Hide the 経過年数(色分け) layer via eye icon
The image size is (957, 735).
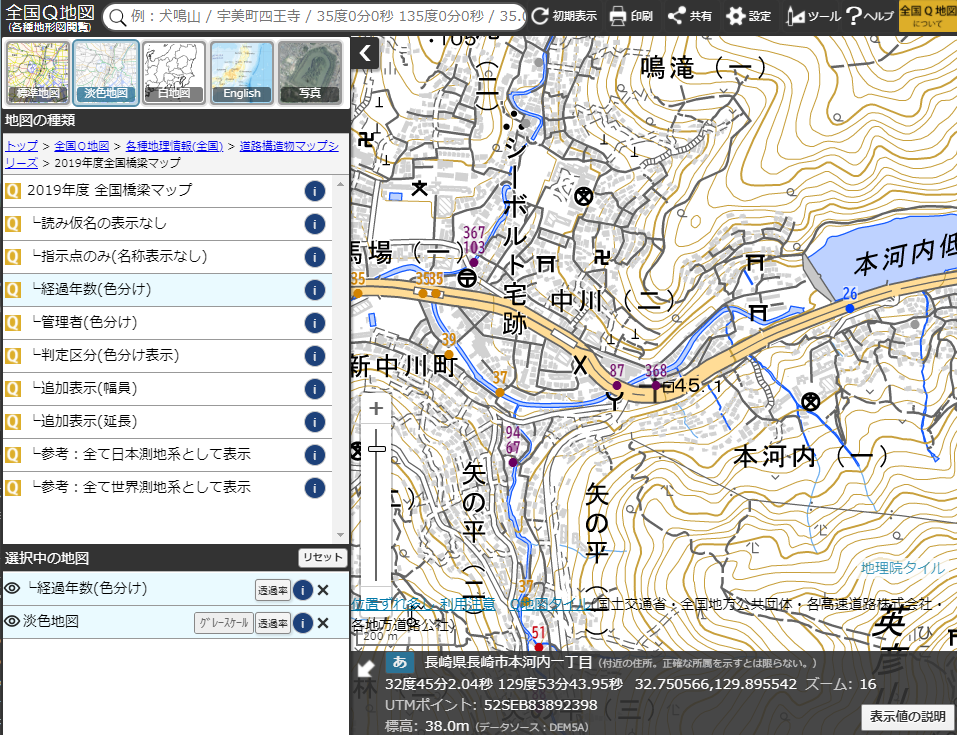pyautogui.click(x=12, y=589)
